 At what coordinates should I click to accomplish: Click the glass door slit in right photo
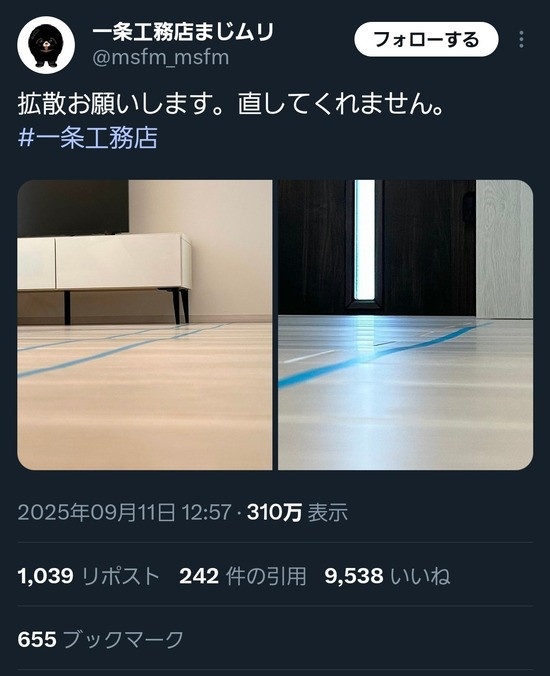point(365,240)
